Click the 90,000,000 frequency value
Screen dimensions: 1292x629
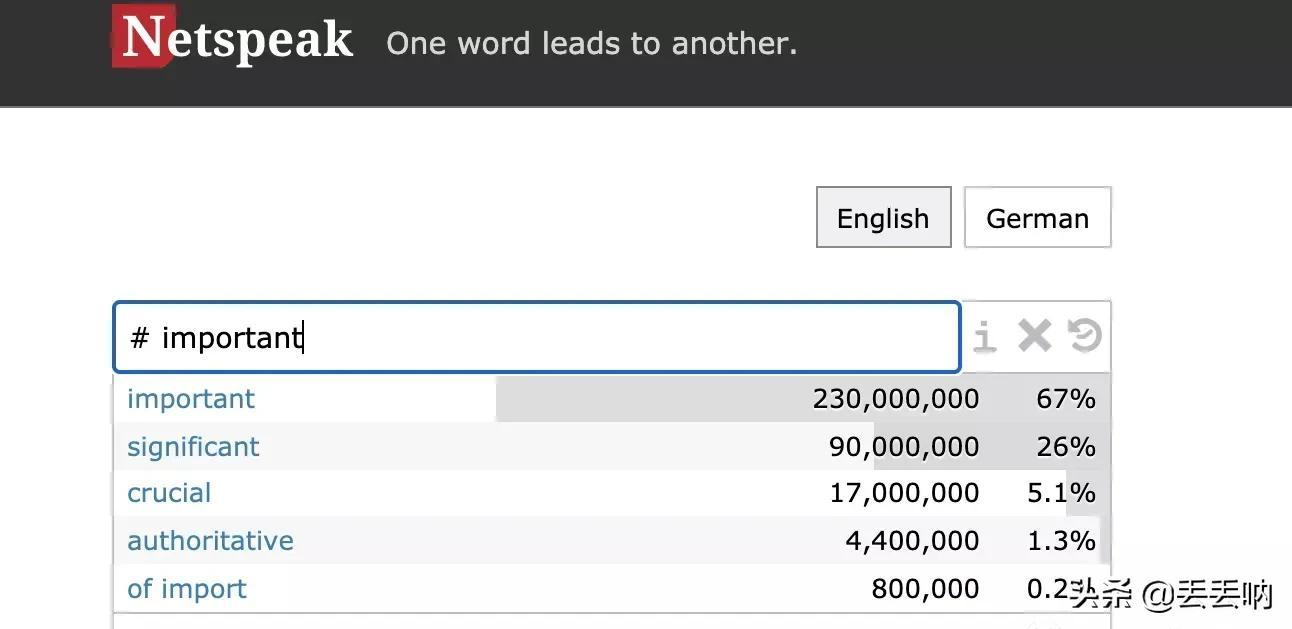[904, 446]
